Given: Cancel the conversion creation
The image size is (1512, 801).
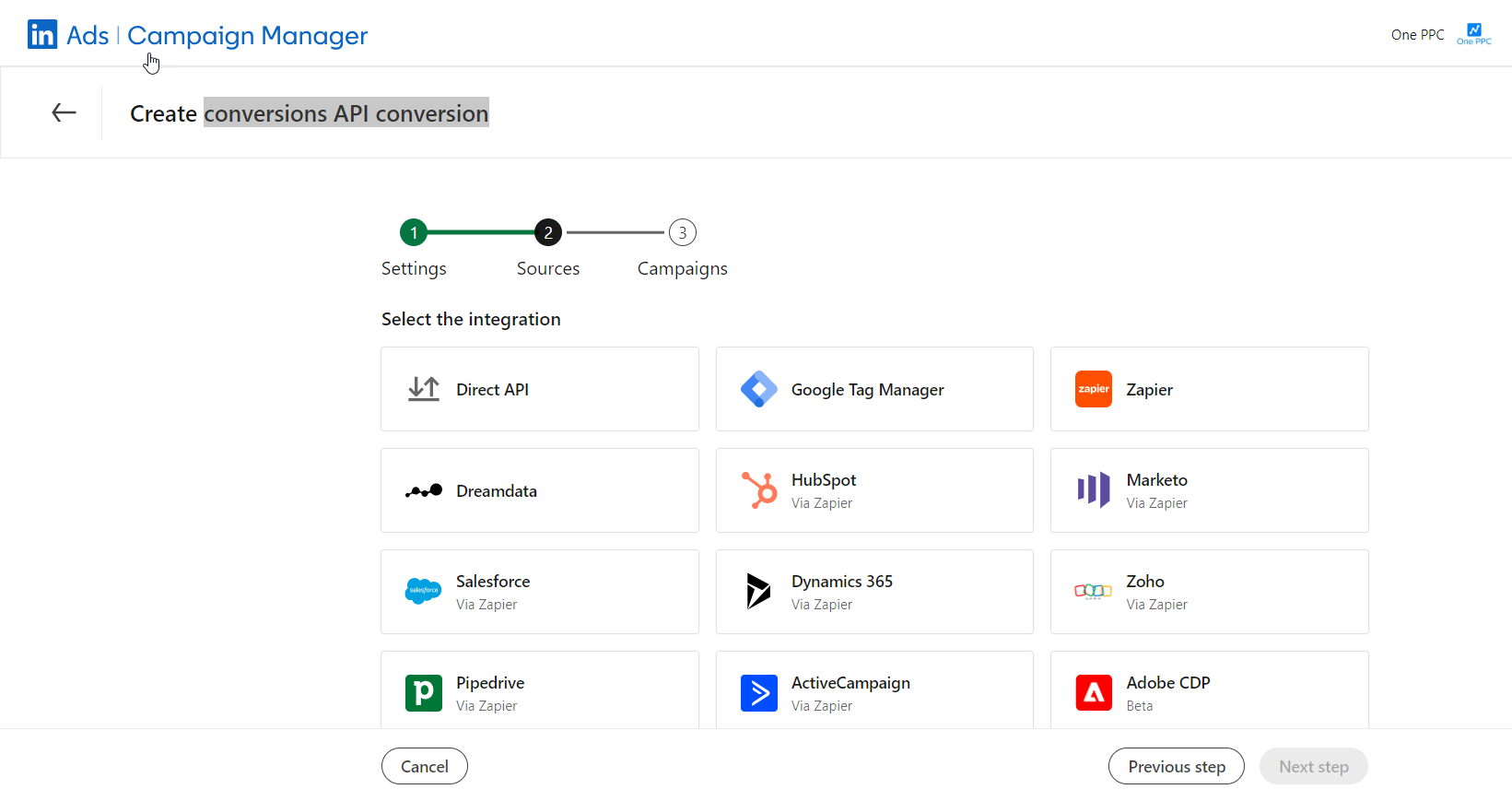Looking at the screenshot, I should (425, 766).
